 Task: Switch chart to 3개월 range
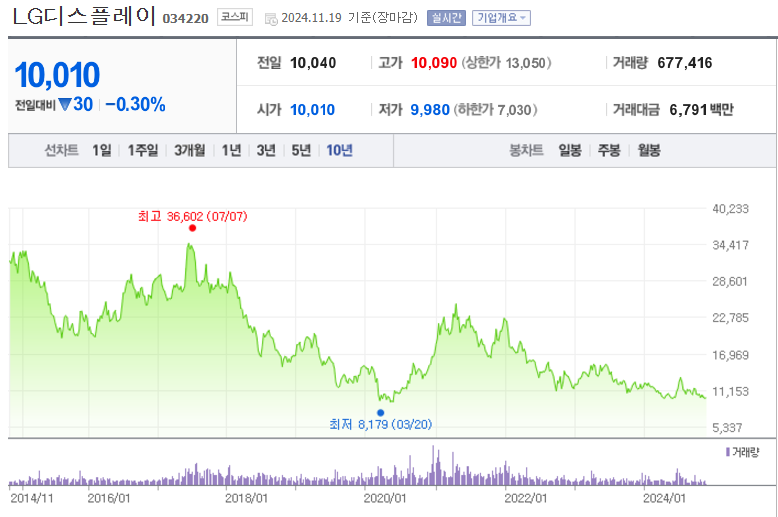pyautogui.click(x=190, y=150)
